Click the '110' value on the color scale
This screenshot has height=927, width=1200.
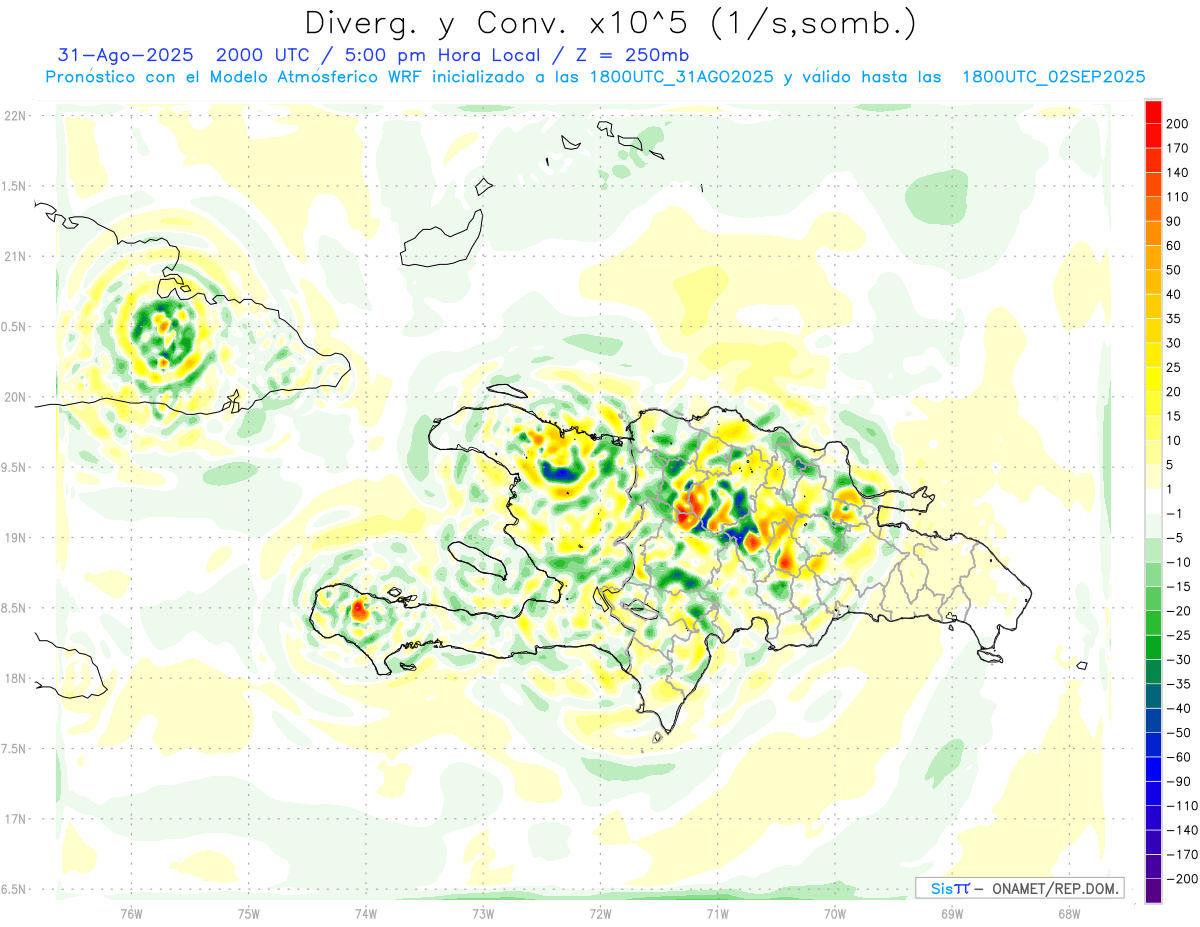point(1178,197)
